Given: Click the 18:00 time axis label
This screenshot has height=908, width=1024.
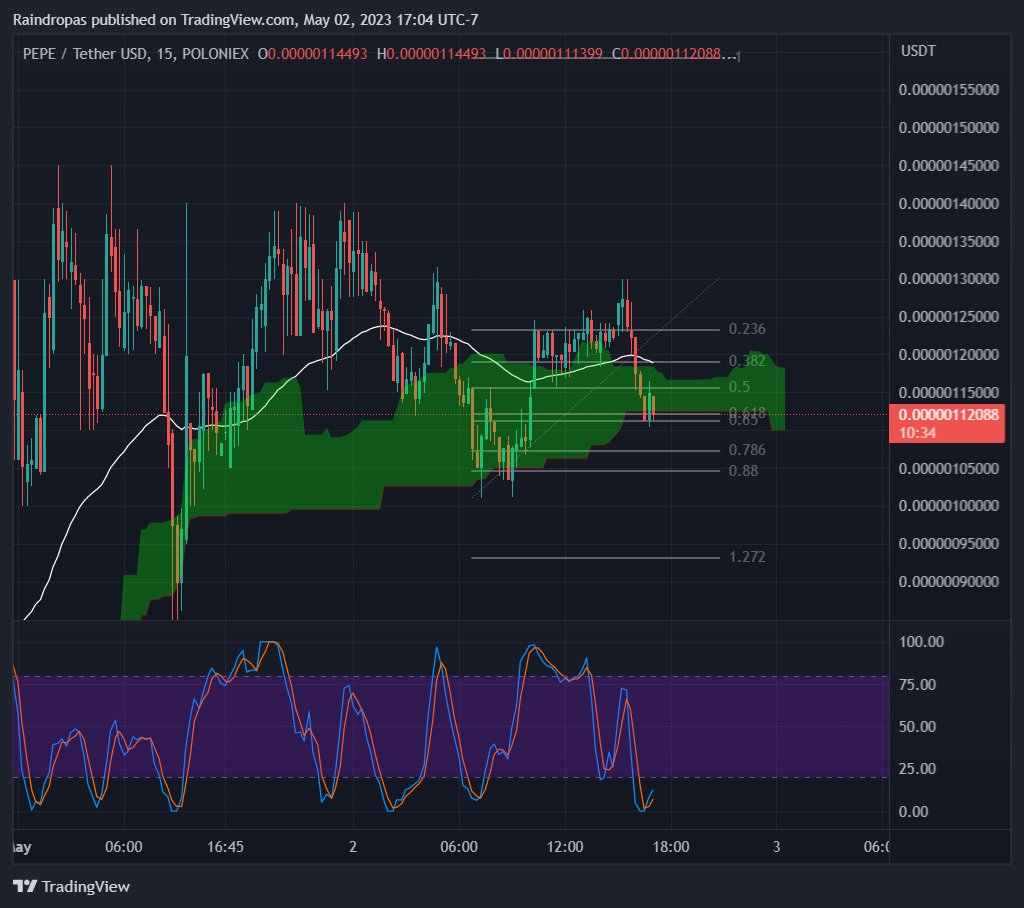Looking at the screenshot, I should (x=671, y=847).
